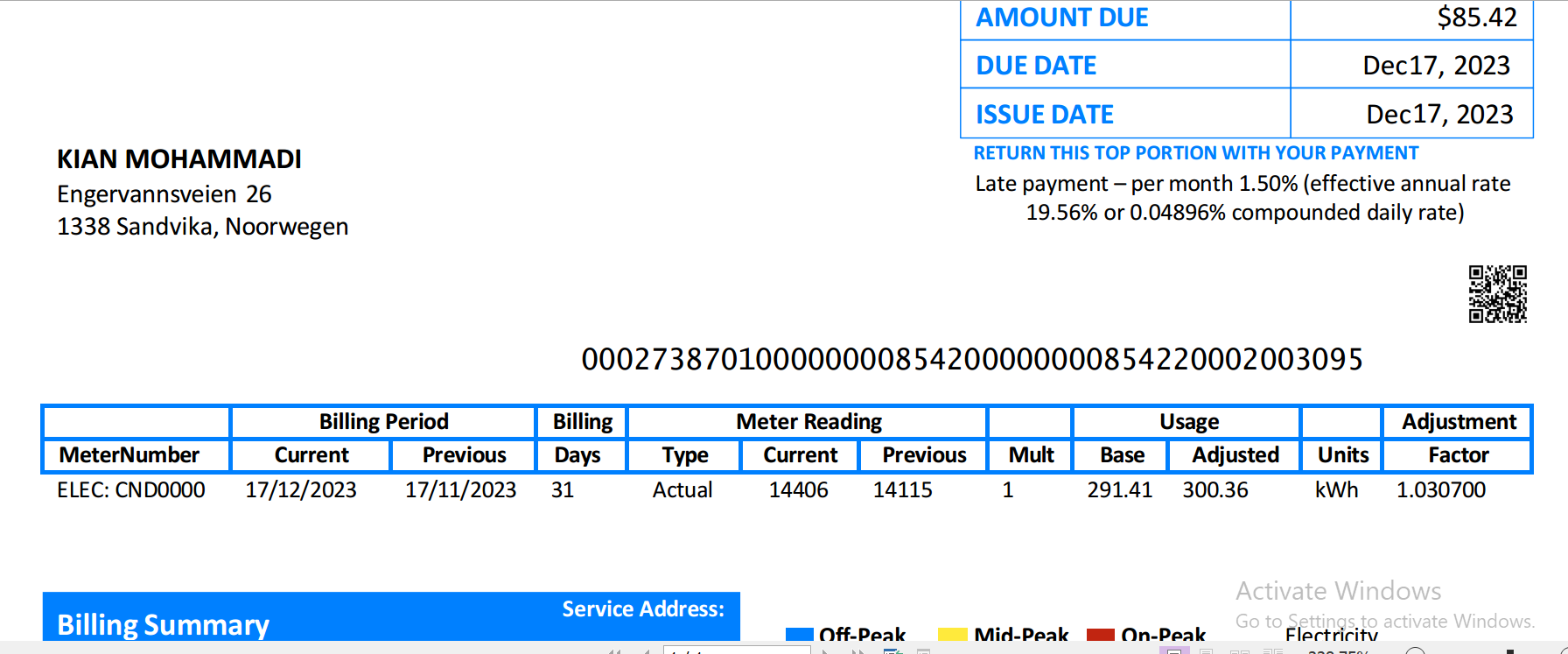Click the highlighted single-page view icon

(1174, 650)
